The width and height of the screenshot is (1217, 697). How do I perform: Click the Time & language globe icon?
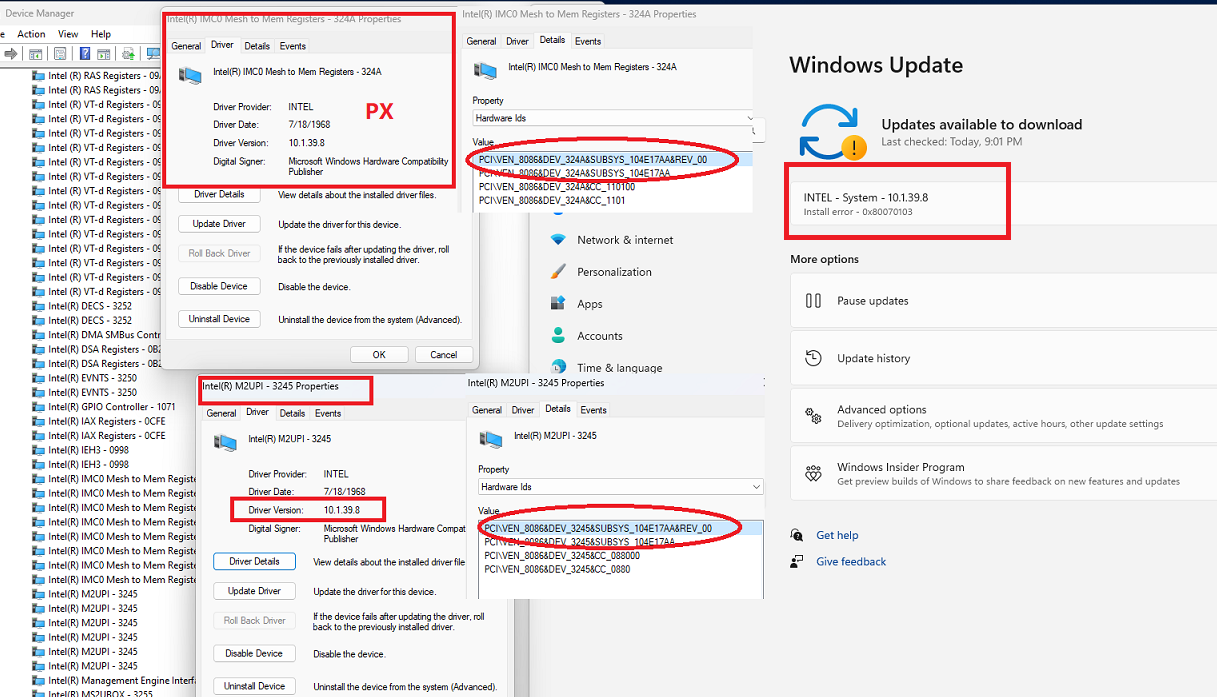click(558, 367)
